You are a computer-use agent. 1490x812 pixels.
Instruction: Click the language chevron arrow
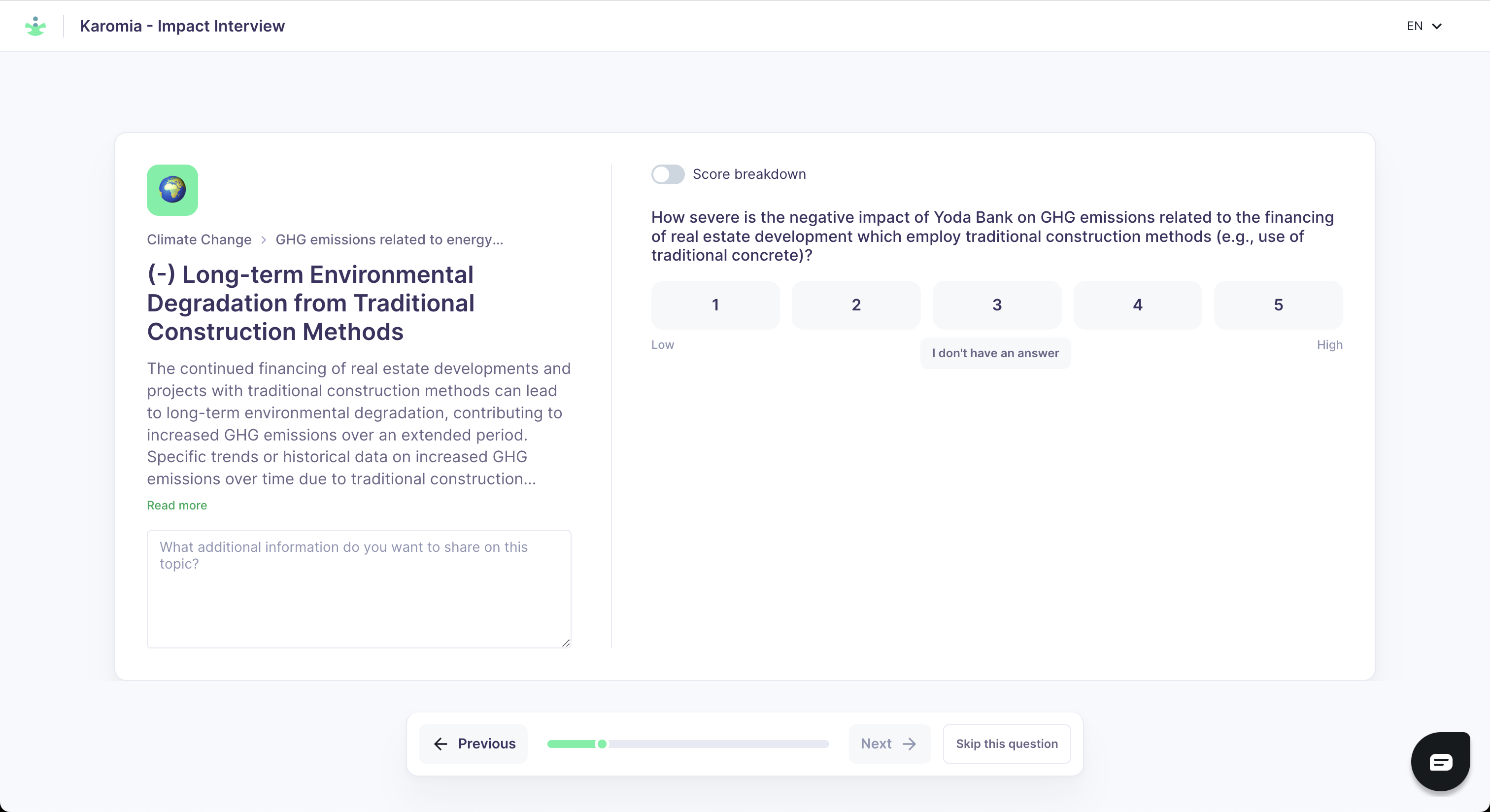(x=1437, y=26)
